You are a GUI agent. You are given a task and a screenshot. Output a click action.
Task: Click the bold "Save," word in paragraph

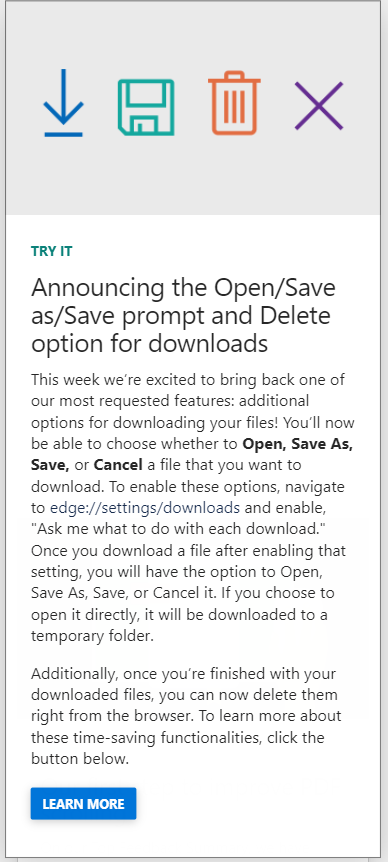click(50, 465)
